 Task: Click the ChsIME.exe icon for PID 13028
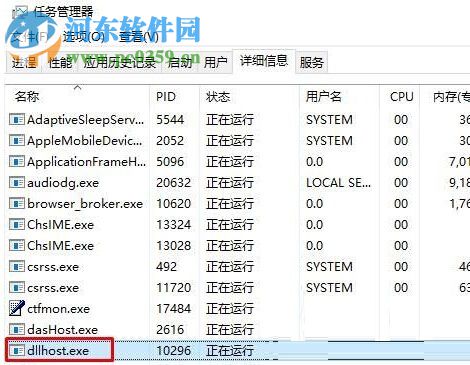tap(17, 246)
